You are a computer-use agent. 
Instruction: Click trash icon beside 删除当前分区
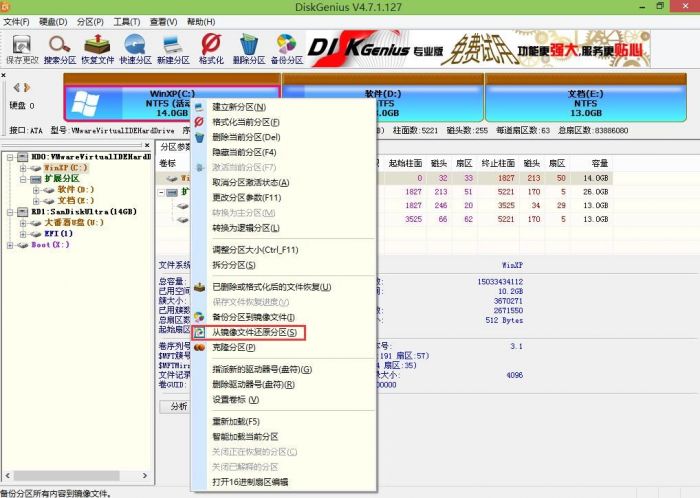[x=199, y=137]
